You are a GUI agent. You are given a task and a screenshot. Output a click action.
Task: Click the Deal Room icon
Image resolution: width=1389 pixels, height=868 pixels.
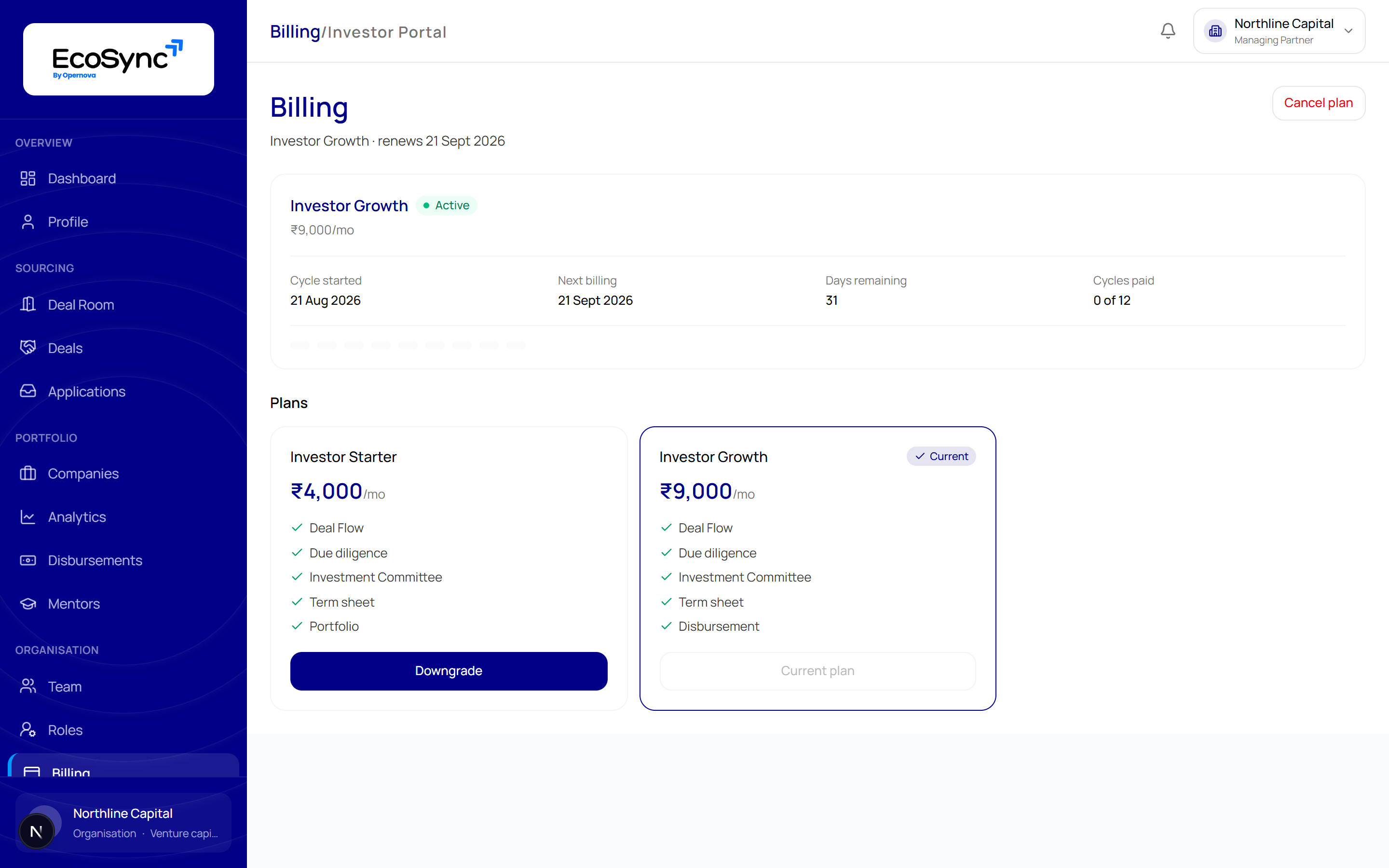tap(27, 304)
